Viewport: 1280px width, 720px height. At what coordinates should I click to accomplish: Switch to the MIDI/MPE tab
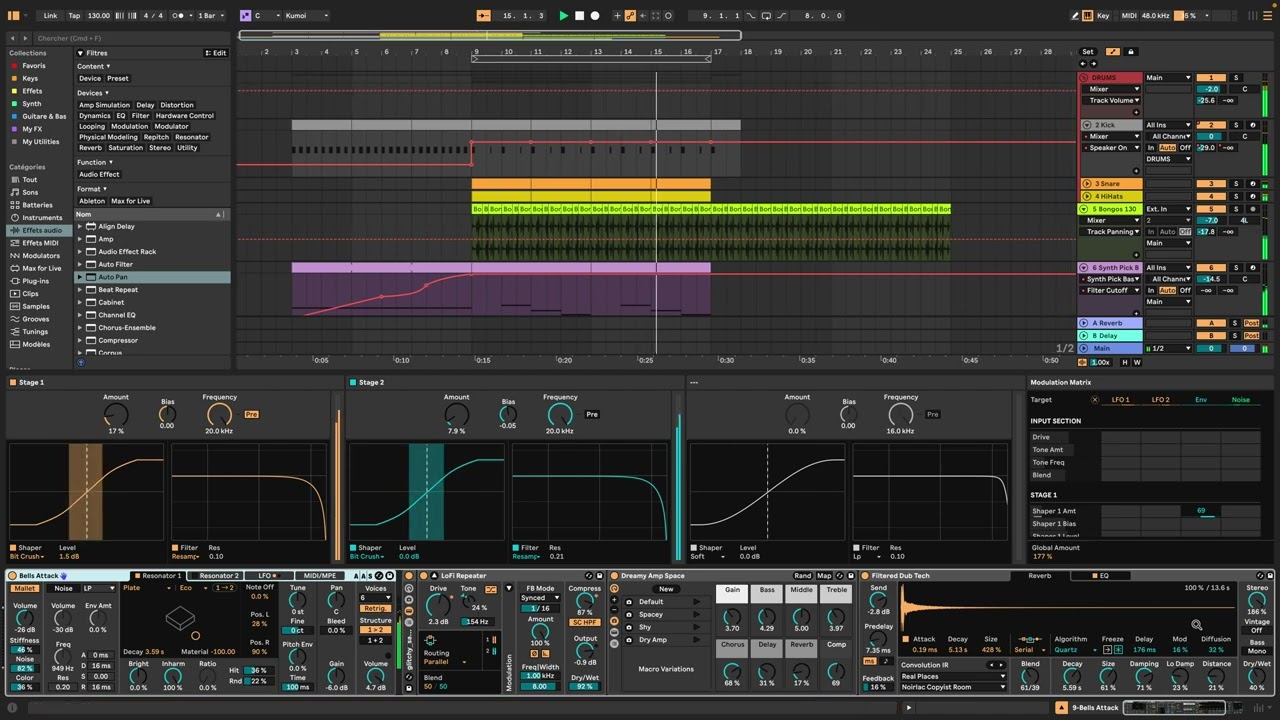click(319, 576)
